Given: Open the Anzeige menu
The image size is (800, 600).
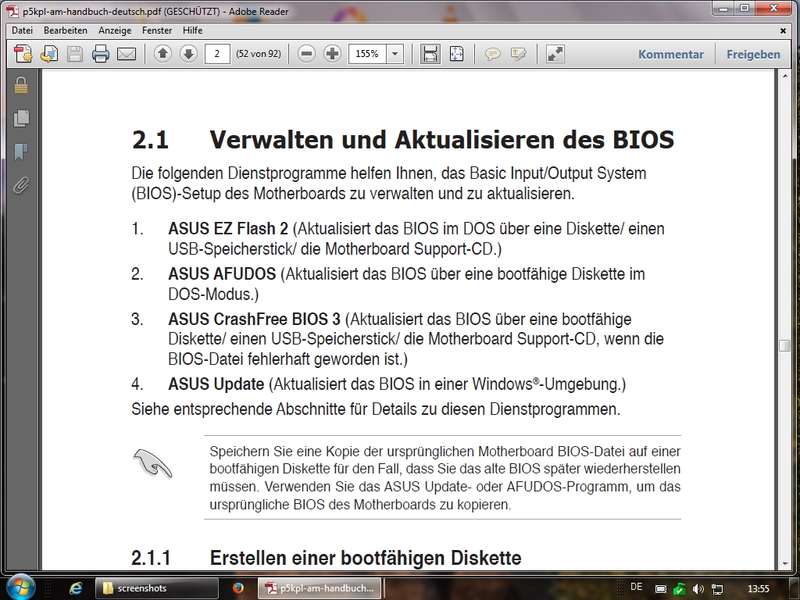Looking at the screenshot, I should click(x=115, y=31).
